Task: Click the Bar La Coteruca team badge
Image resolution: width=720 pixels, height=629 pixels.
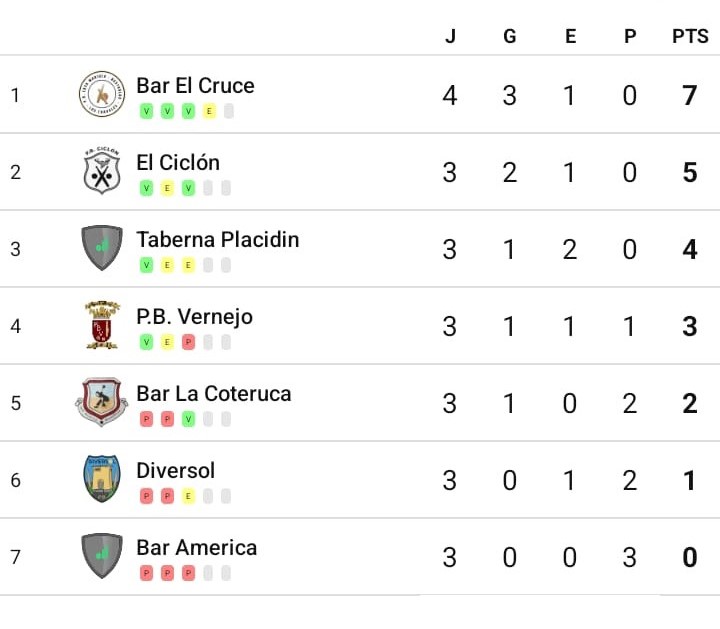Action: point(101,402)
